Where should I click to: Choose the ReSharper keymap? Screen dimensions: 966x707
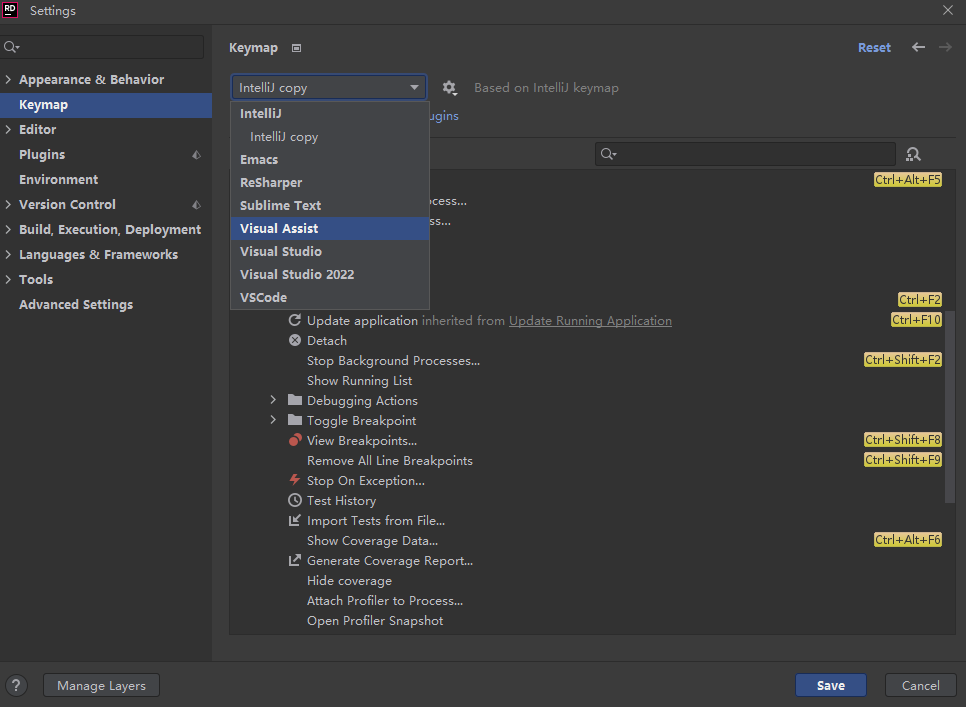click(330, 182)
